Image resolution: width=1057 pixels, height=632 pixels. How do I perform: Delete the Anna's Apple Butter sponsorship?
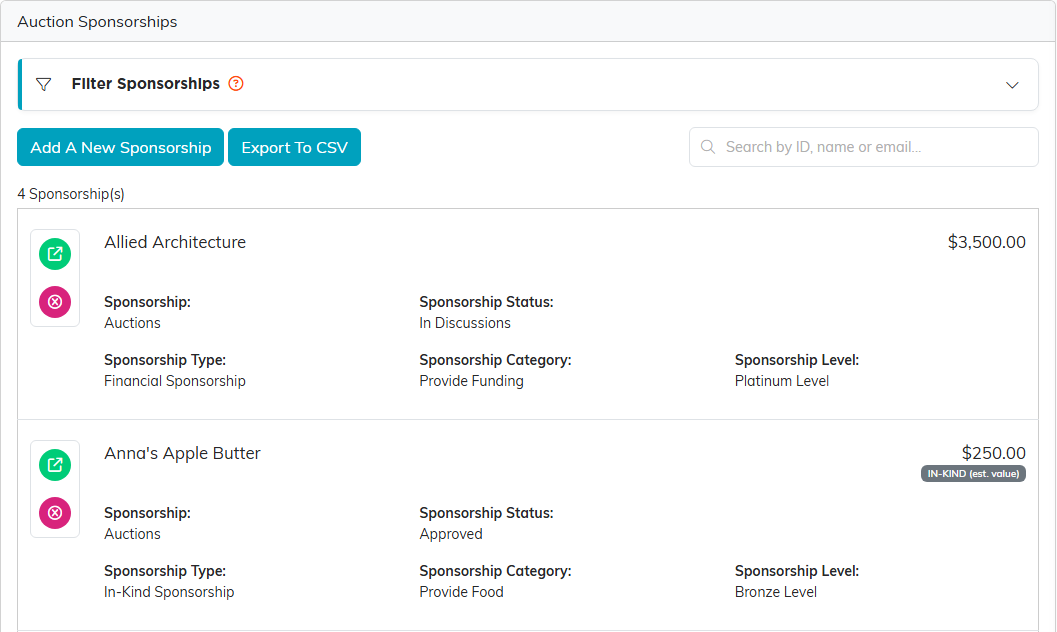55,513
